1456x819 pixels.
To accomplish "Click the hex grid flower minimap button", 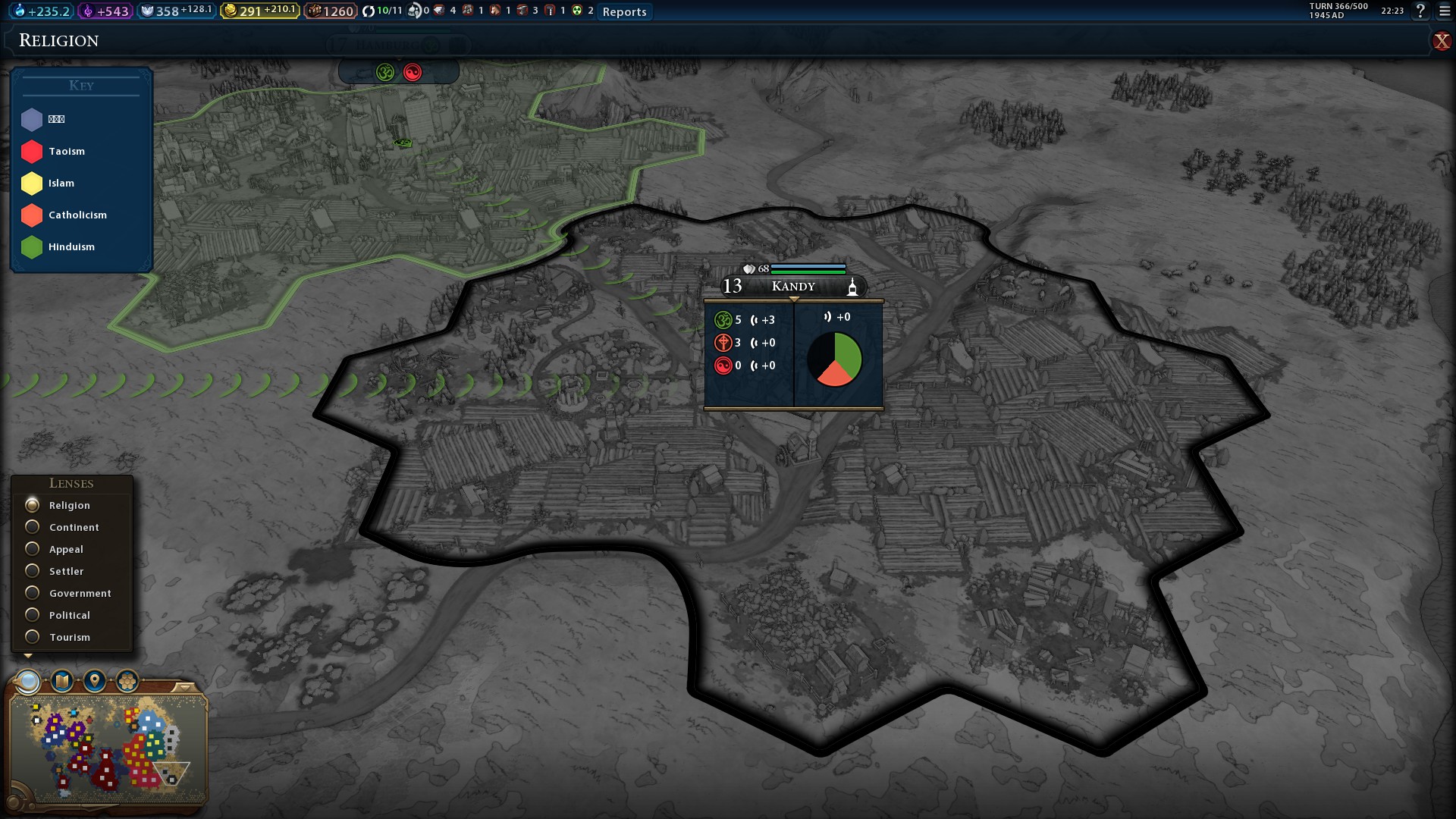I will point(127,680).
